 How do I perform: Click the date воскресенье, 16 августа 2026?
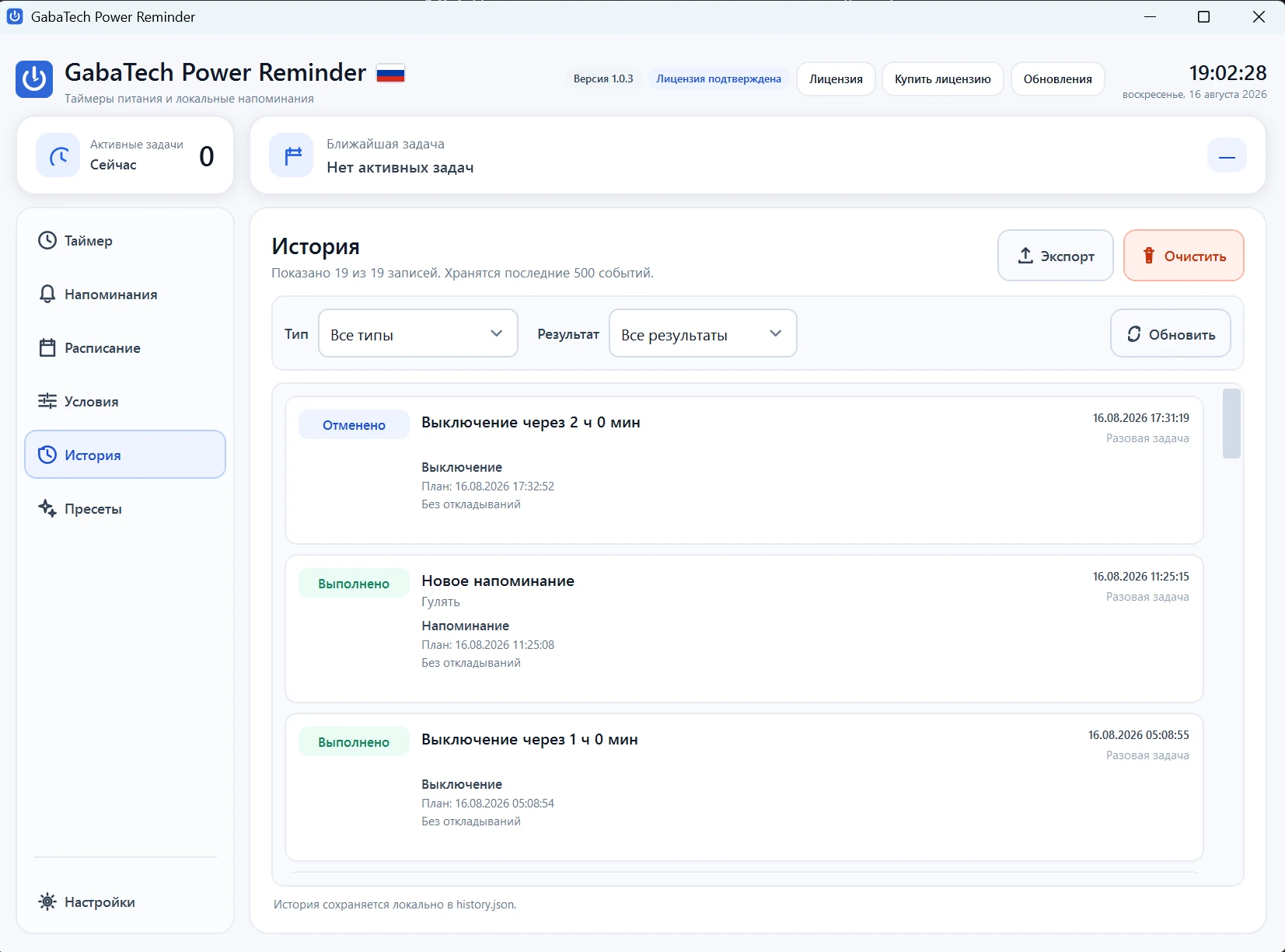1194,94
